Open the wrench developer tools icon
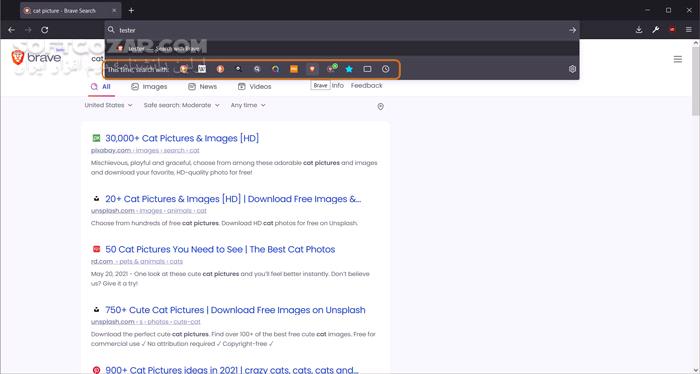The width and height of the screenshot is (700, 374). coord(655,30)
